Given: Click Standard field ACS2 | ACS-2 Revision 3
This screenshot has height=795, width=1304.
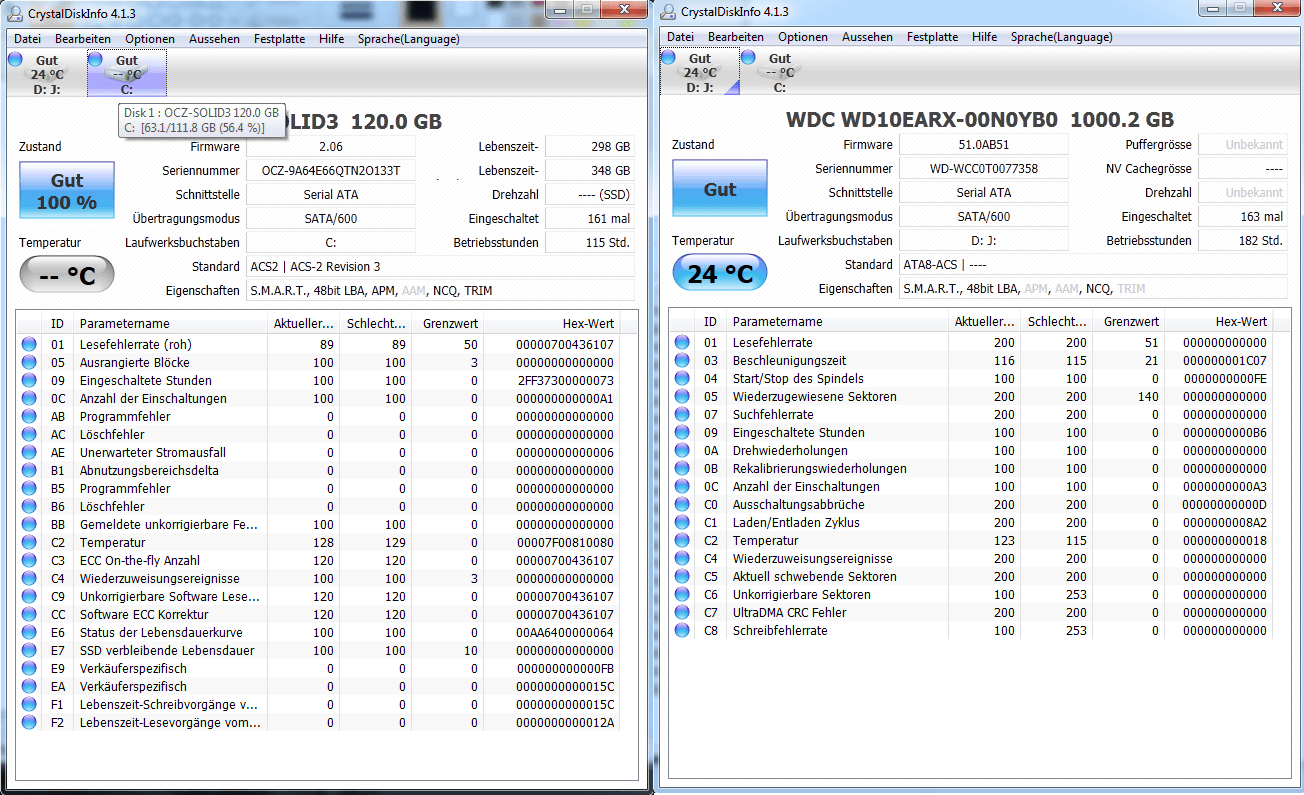Looking at the screenshot, I should coord(440,267).
